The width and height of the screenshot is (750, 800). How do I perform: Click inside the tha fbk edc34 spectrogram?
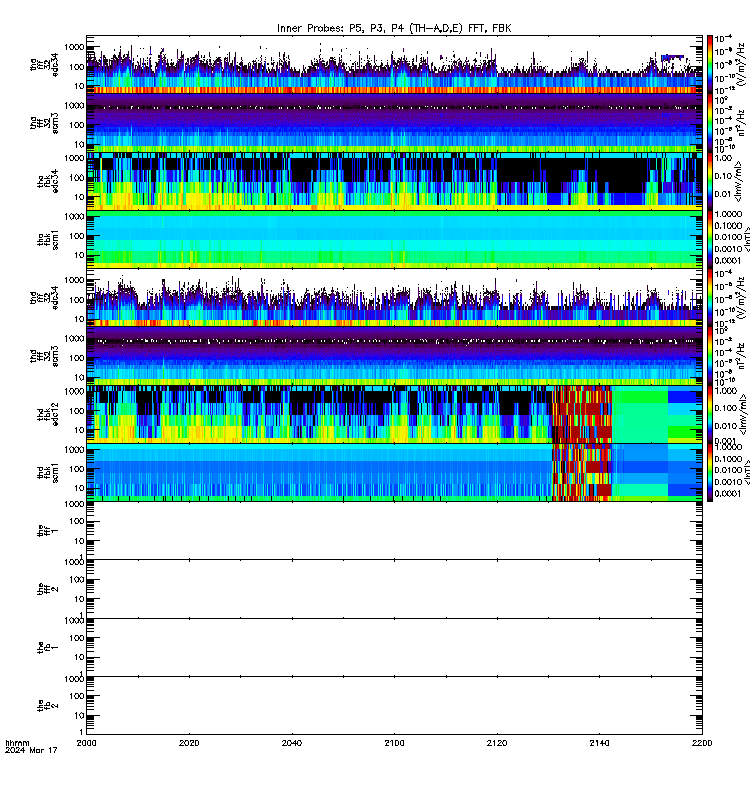tap(394, 181)
